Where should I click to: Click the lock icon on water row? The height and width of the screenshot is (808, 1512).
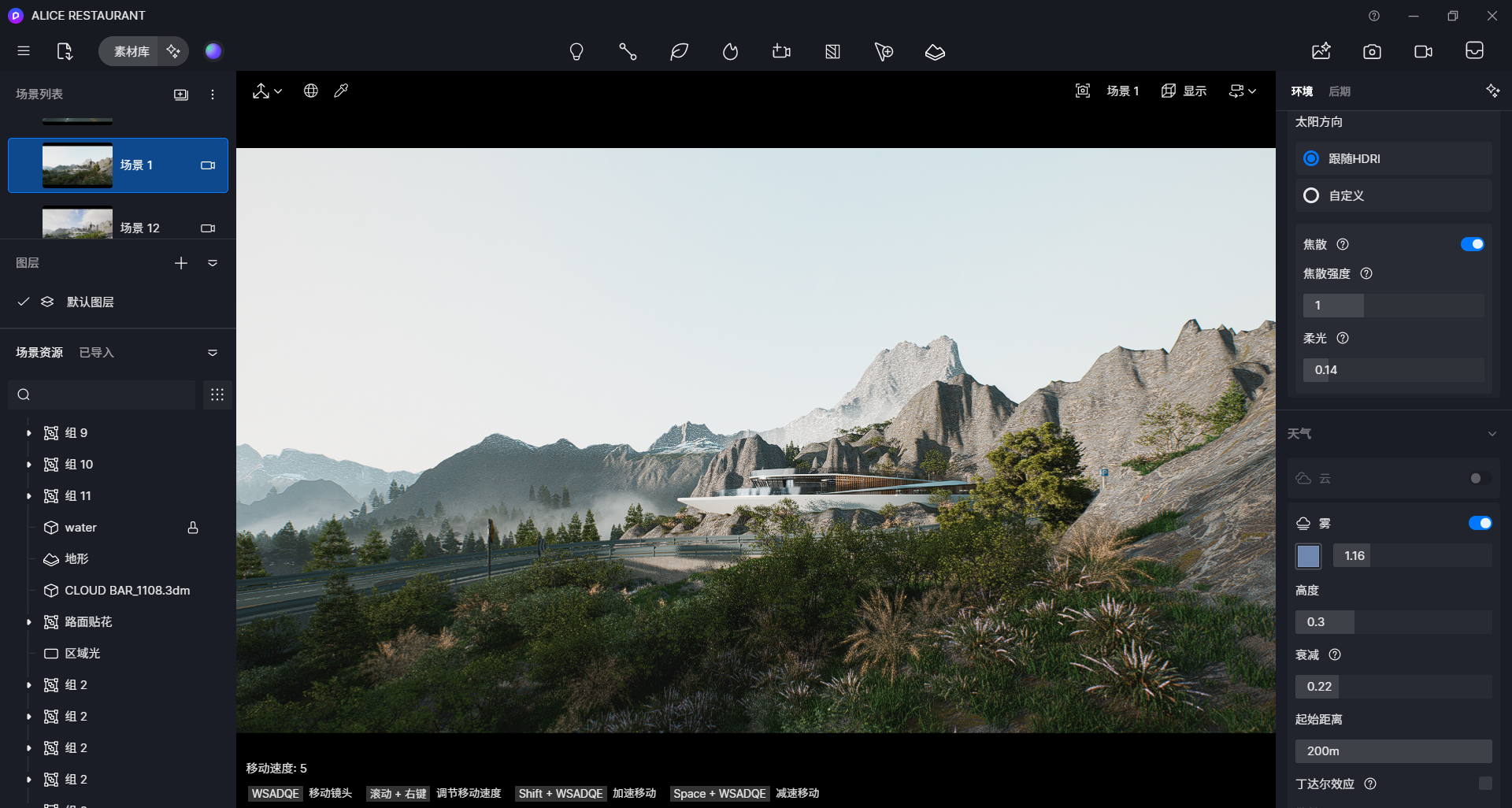click(x=193, y=528)
